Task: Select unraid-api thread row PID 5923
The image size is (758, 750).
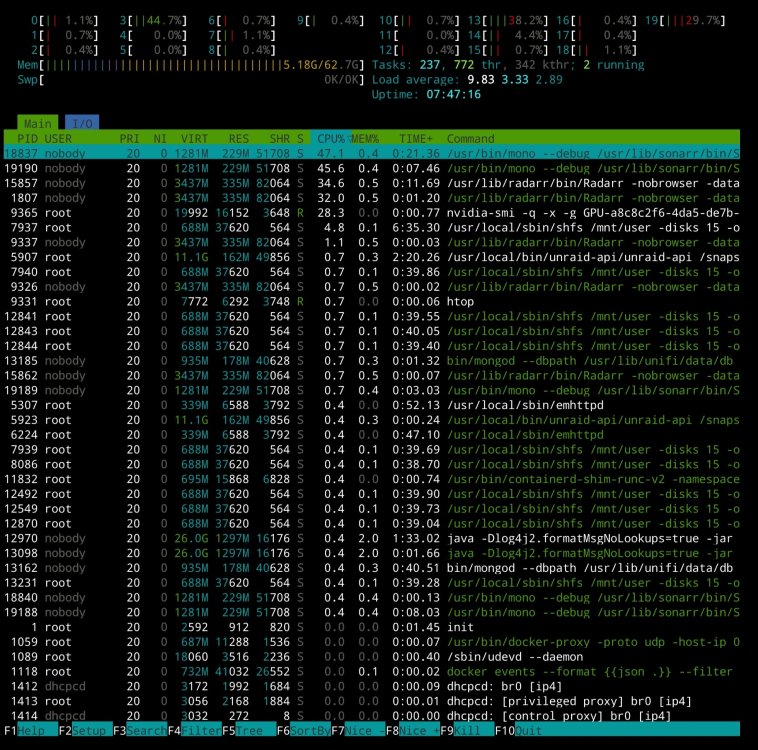Action: (372, 420)
